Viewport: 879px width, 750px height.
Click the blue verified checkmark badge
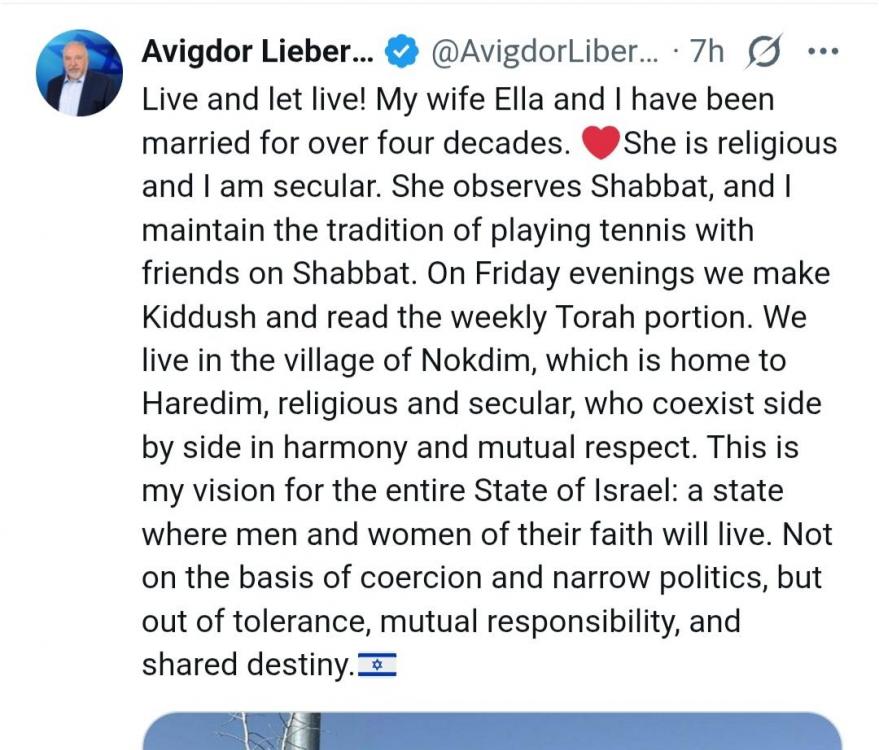coord(401,51)
